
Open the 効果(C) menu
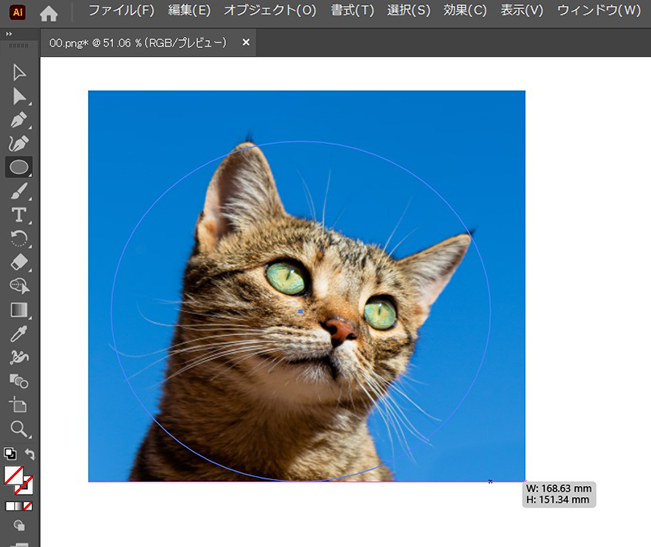point(465,10)
